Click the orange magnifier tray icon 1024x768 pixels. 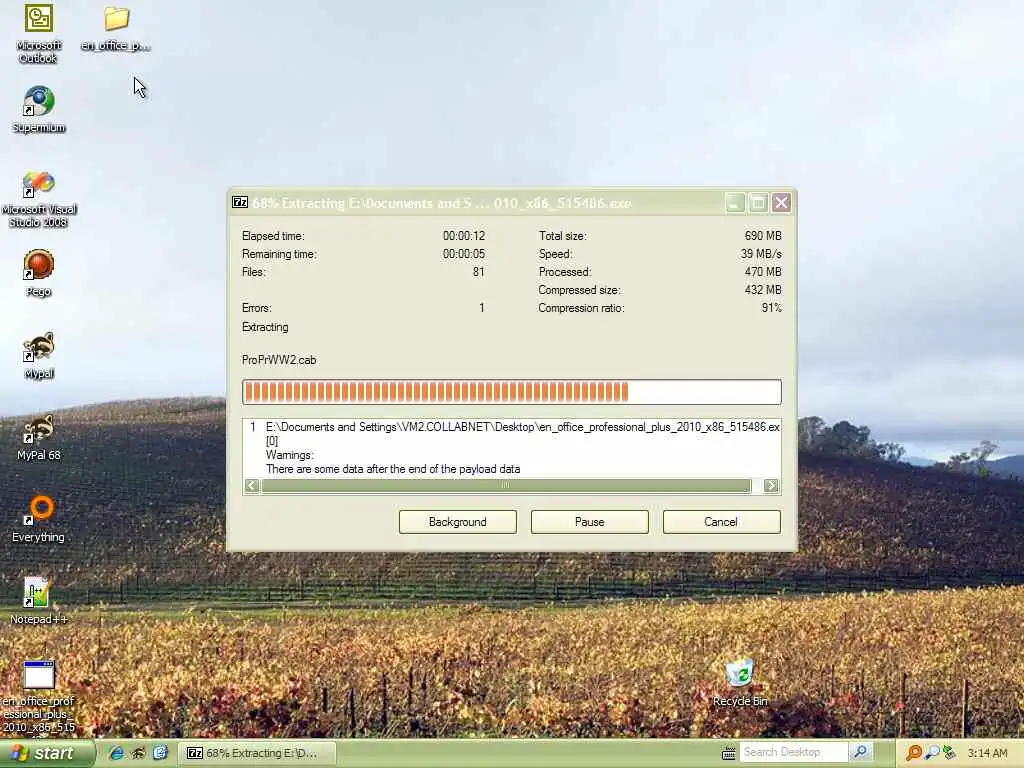pyautogui.click(x=914, y=753)
